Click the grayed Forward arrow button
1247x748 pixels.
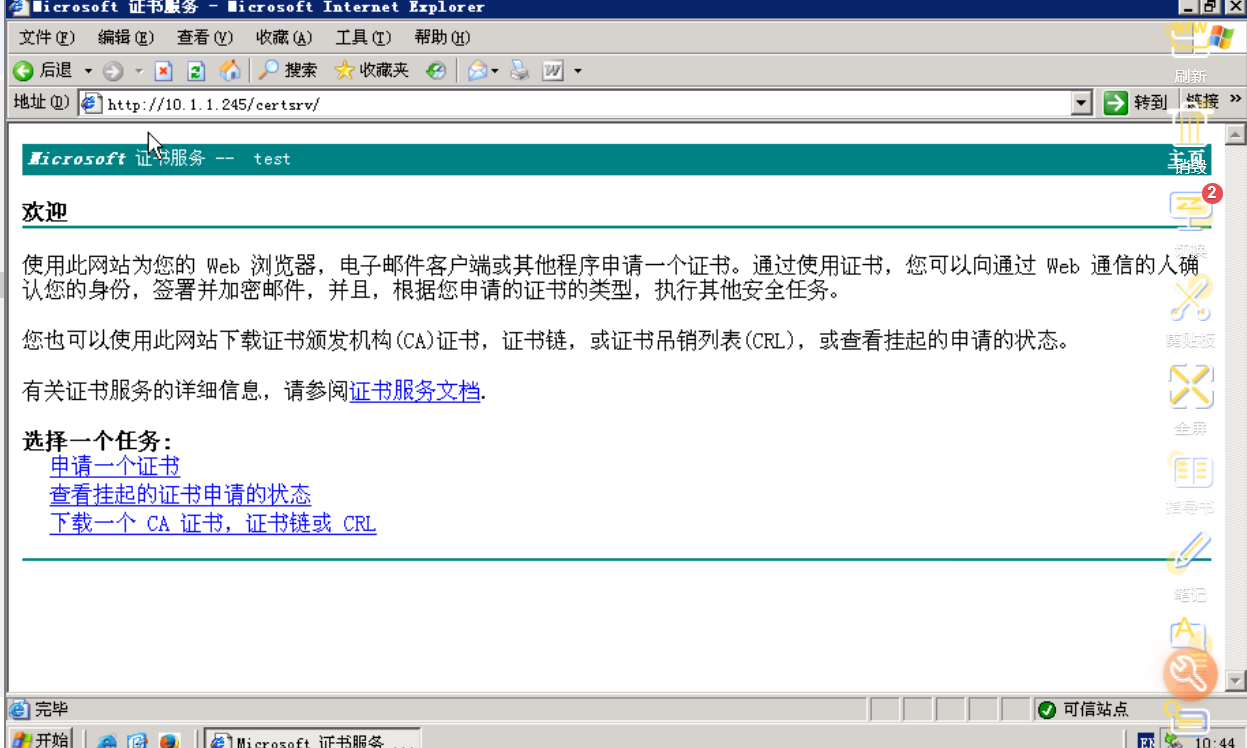[113, 71]
